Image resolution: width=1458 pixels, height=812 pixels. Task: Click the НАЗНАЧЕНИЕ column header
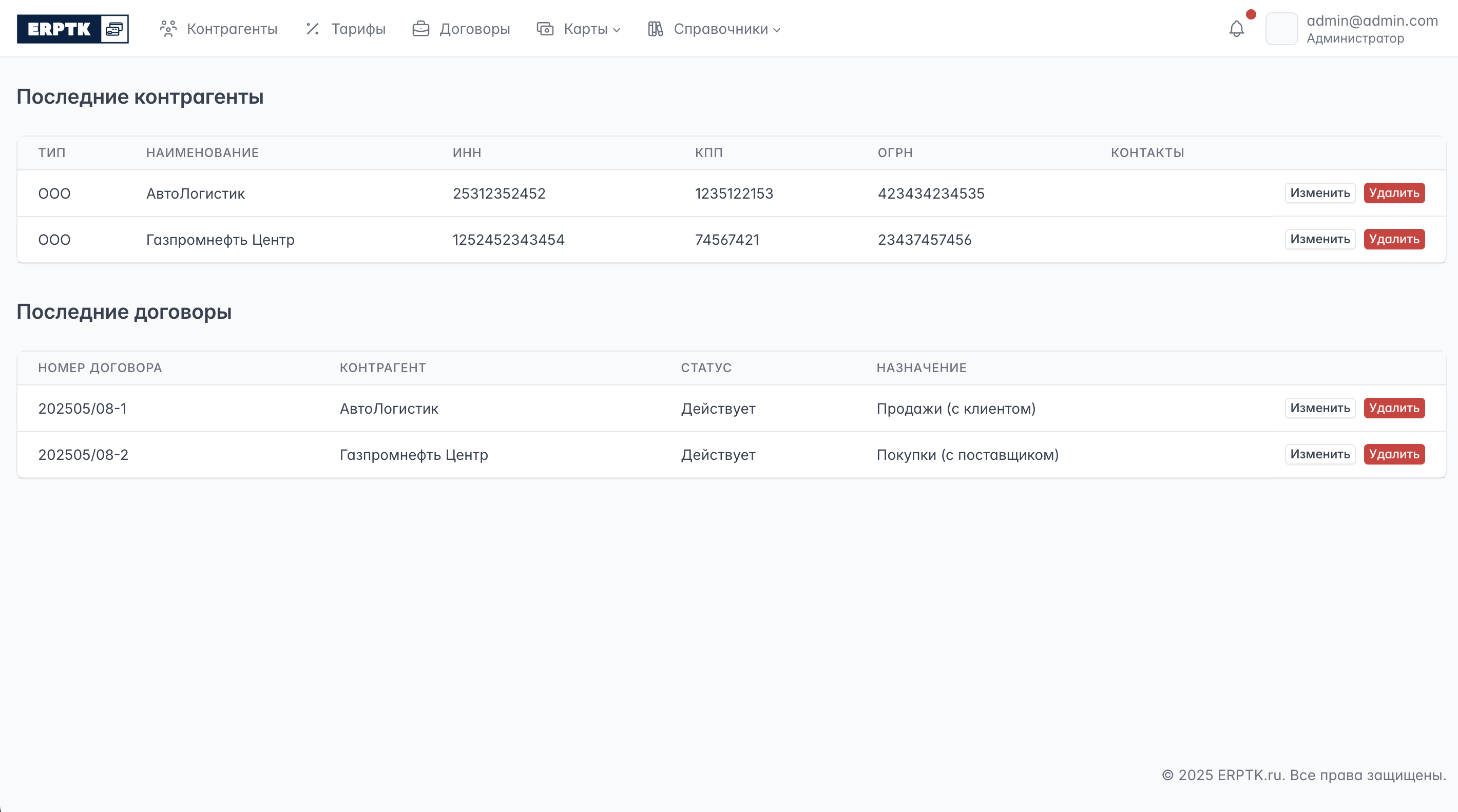point(922,368)
